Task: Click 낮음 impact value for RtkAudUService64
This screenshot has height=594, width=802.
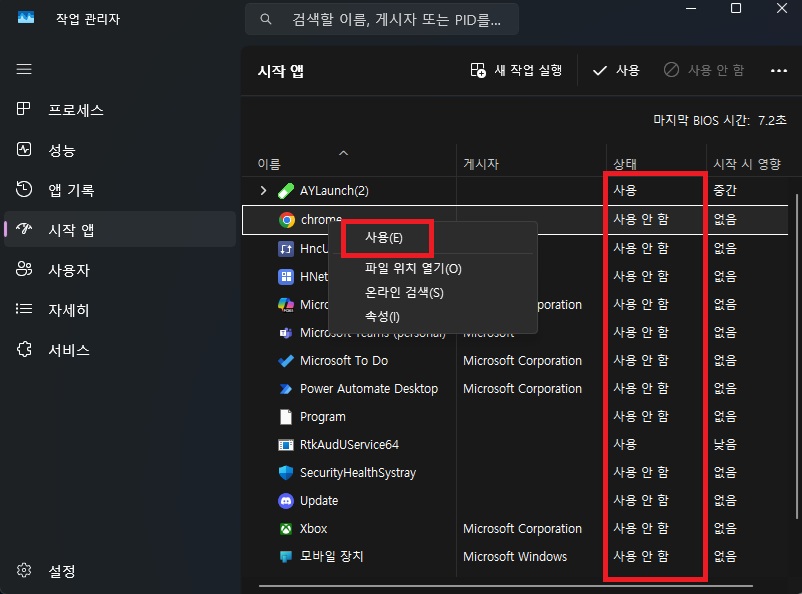Action: click(725, 445)
